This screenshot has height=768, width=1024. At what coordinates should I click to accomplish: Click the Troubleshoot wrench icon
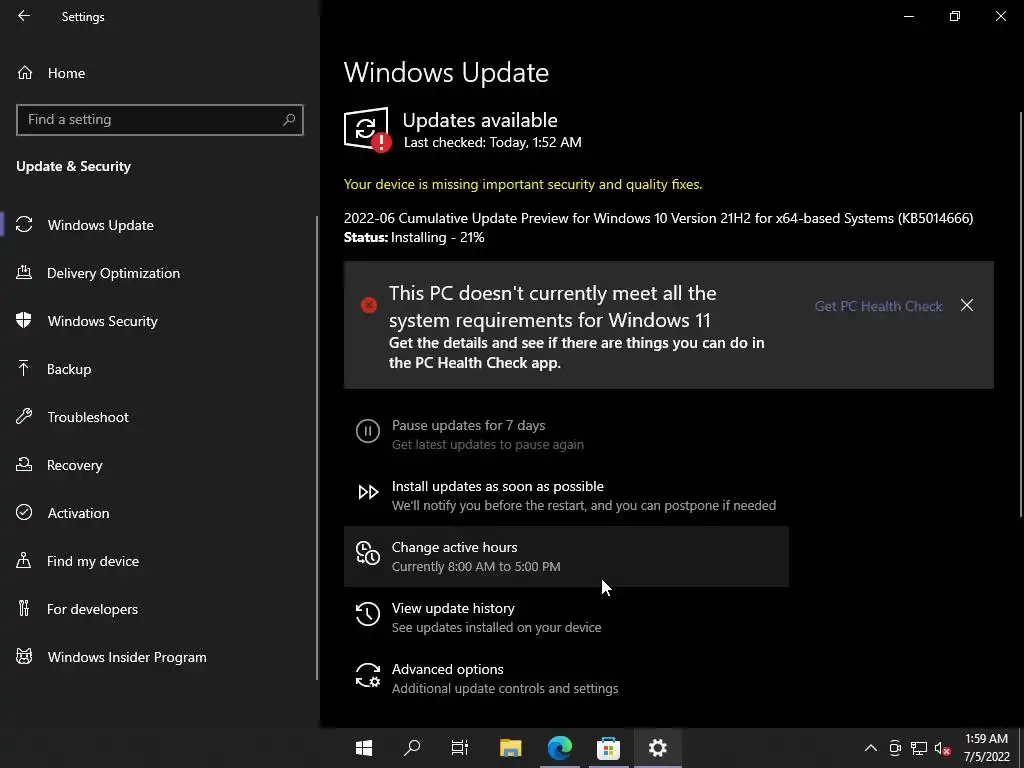click(x=24, y=416)
